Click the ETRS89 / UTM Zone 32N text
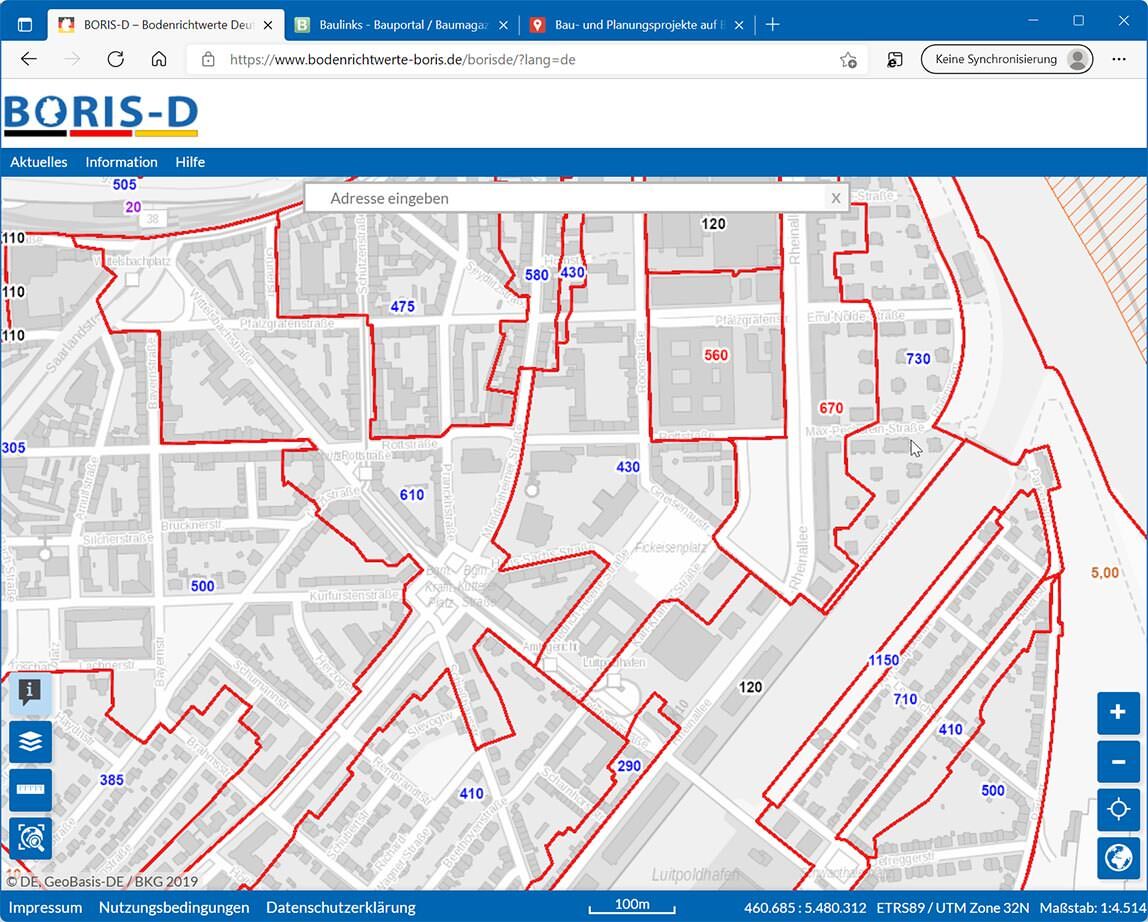Image resolution: width=1148 pixels, height=922 pixels. pyautogui.click(x=953, y=908)
